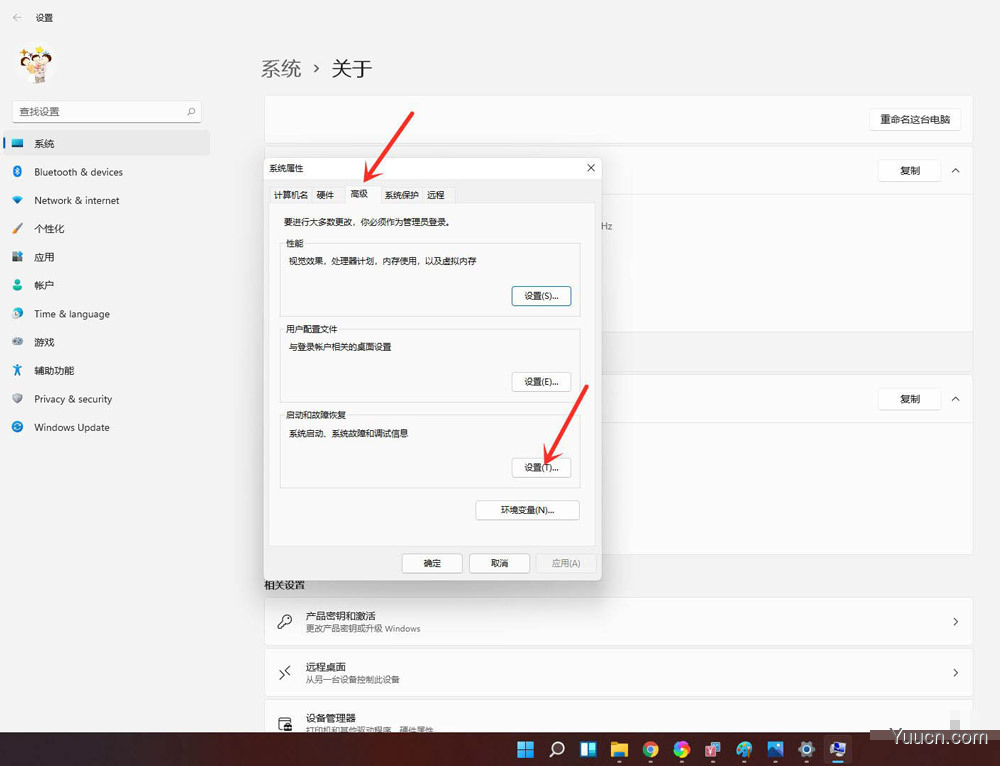
Task: Go back using the Settings back arrow
Action: [x=17, y=17]
